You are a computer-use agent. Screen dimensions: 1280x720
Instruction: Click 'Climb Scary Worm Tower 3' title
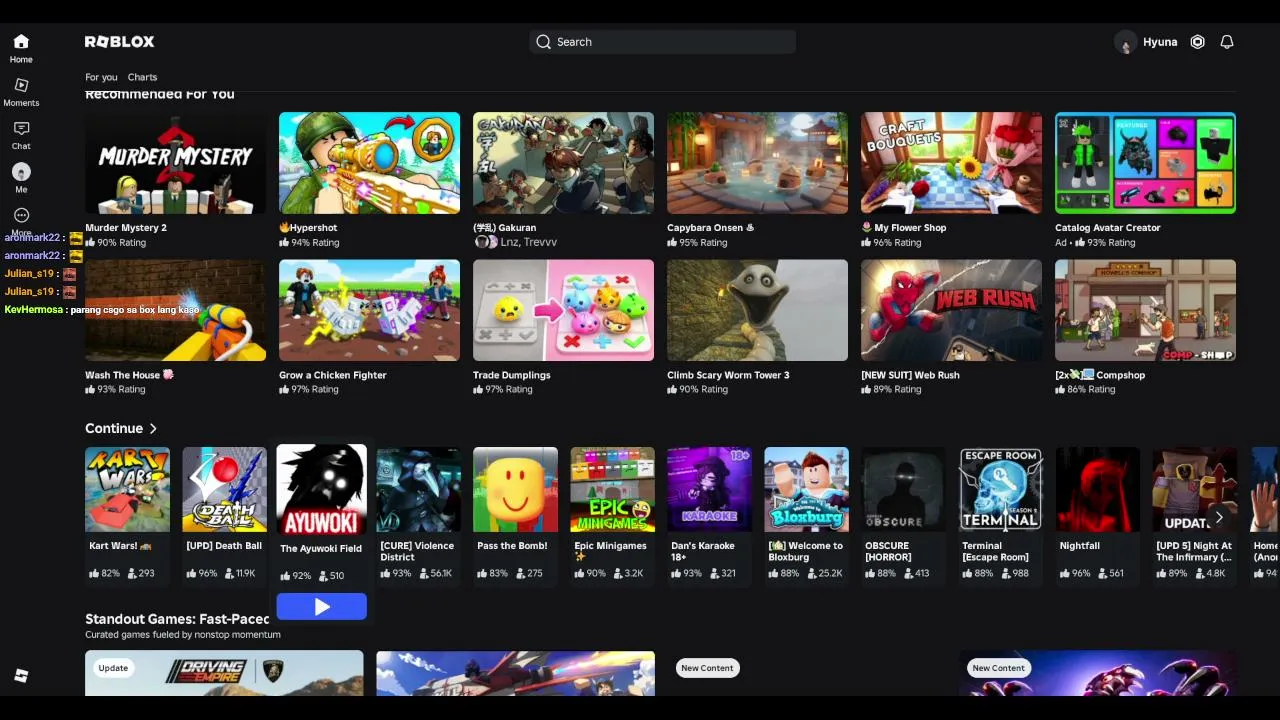[728, 375]
